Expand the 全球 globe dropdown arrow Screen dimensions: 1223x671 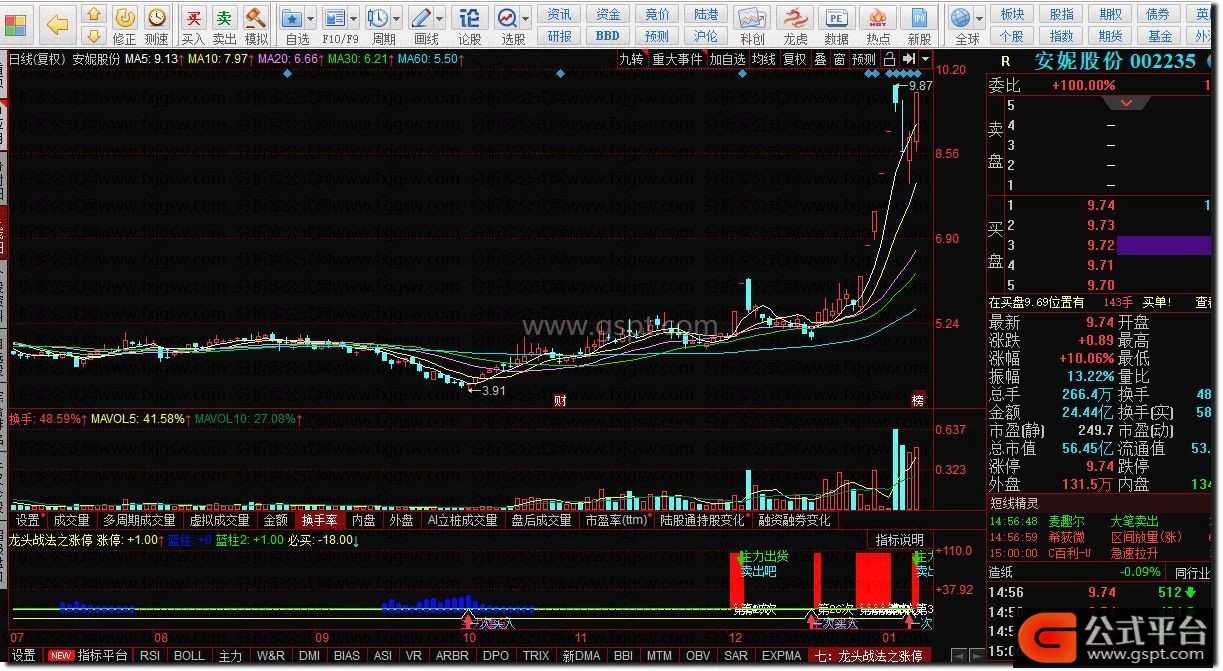click(x=979, y=19)
